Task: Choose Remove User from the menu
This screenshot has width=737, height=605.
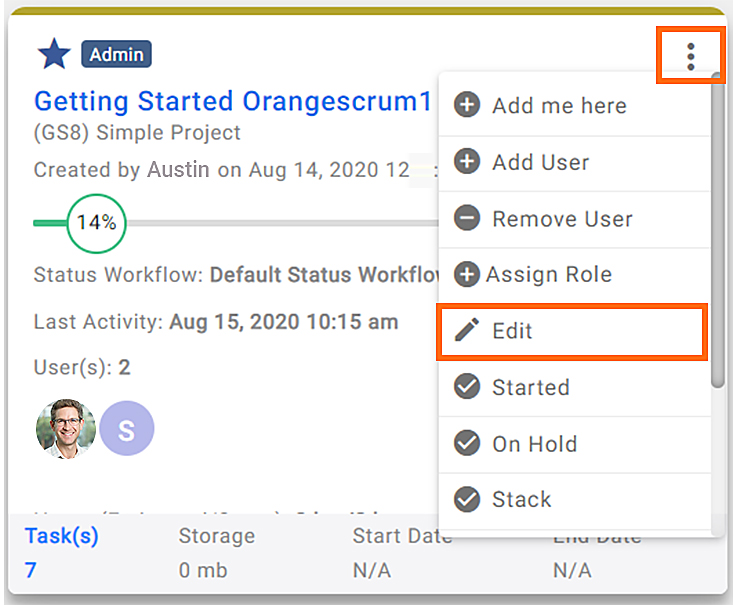Action: [574, 220]
